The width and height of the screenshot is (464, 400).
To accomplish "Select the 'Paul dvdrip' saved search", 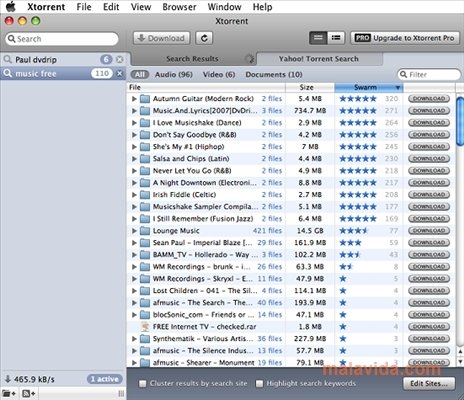I will 63,60.
